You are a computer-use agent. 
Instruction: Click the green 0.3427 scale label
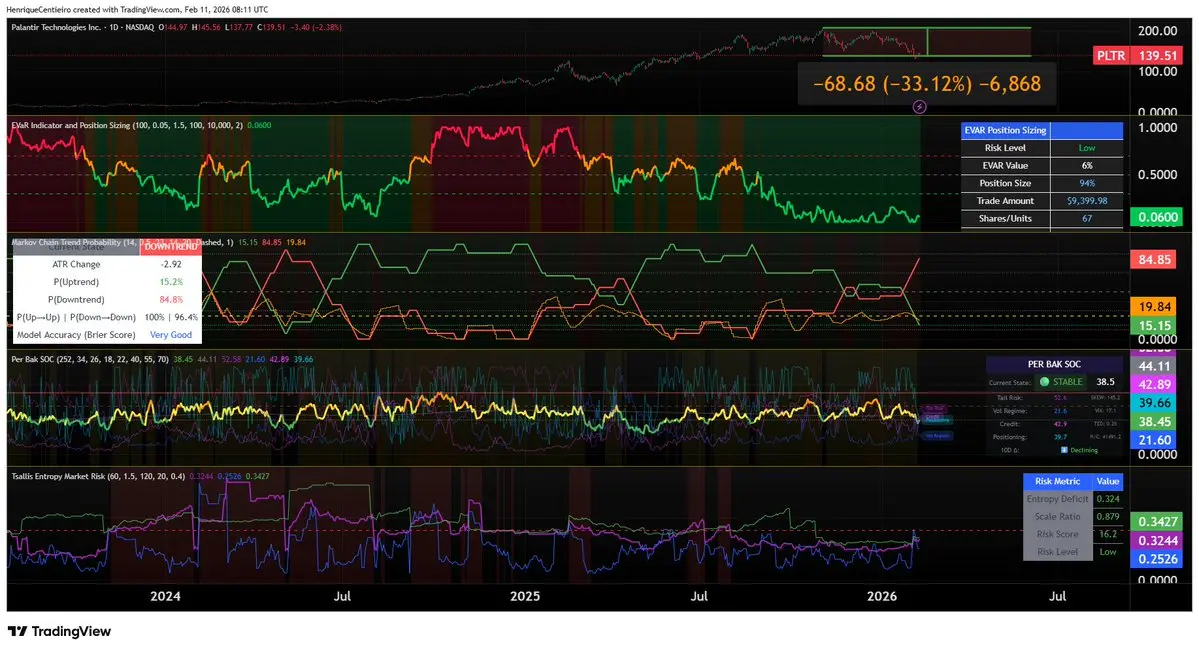(1157, 522)
